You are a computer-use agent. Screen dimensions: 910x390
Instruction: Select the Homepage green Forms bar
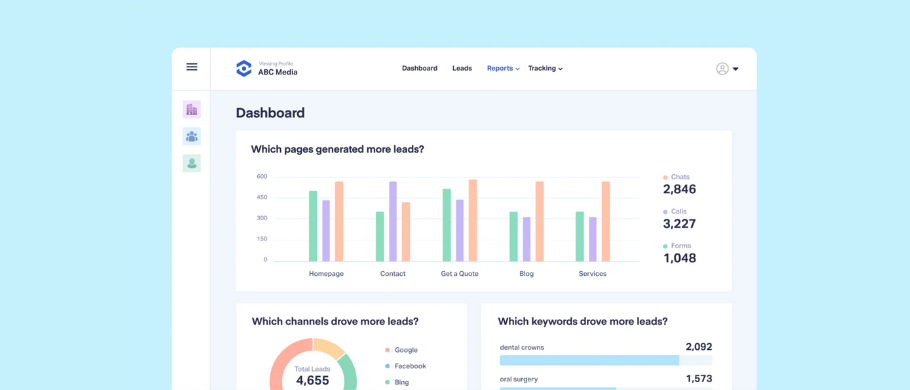(x=313, y=226)
